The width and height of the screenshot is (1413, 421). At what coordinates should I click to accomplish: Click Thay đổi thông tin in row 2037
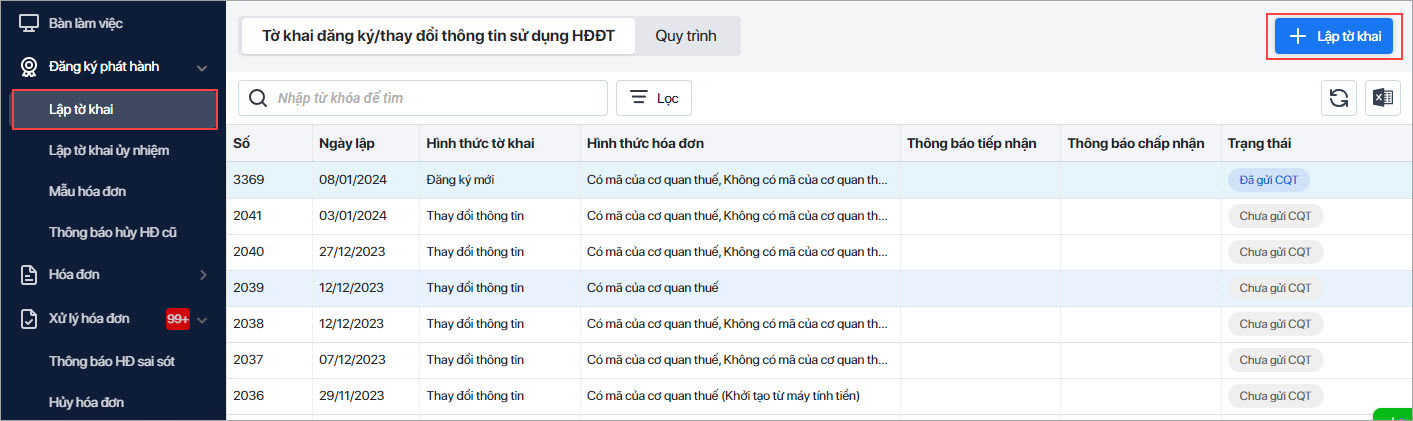(x=475, y=359)
